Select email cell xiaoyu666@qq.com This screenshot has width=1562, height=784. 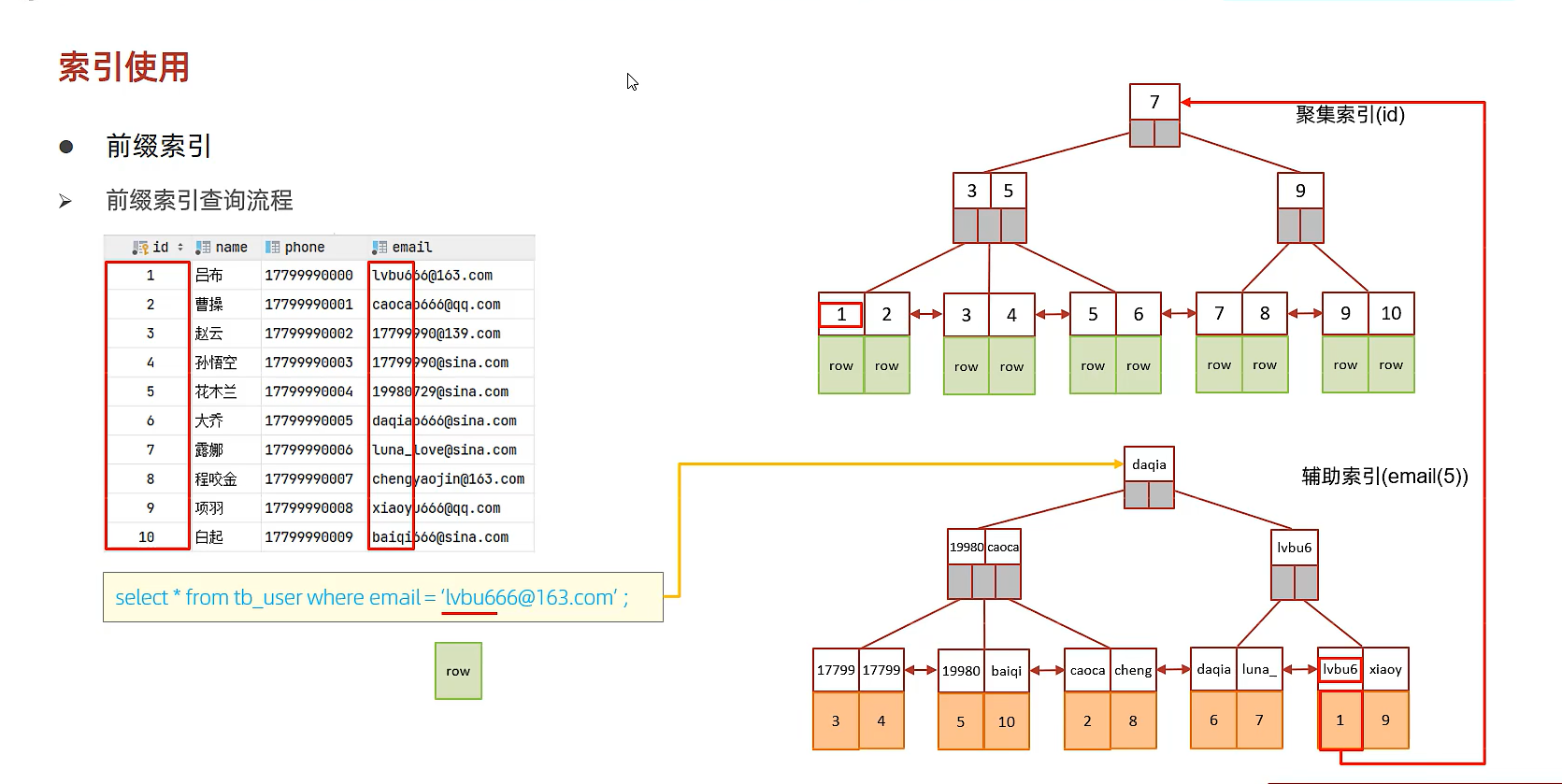tap(437, 508)
